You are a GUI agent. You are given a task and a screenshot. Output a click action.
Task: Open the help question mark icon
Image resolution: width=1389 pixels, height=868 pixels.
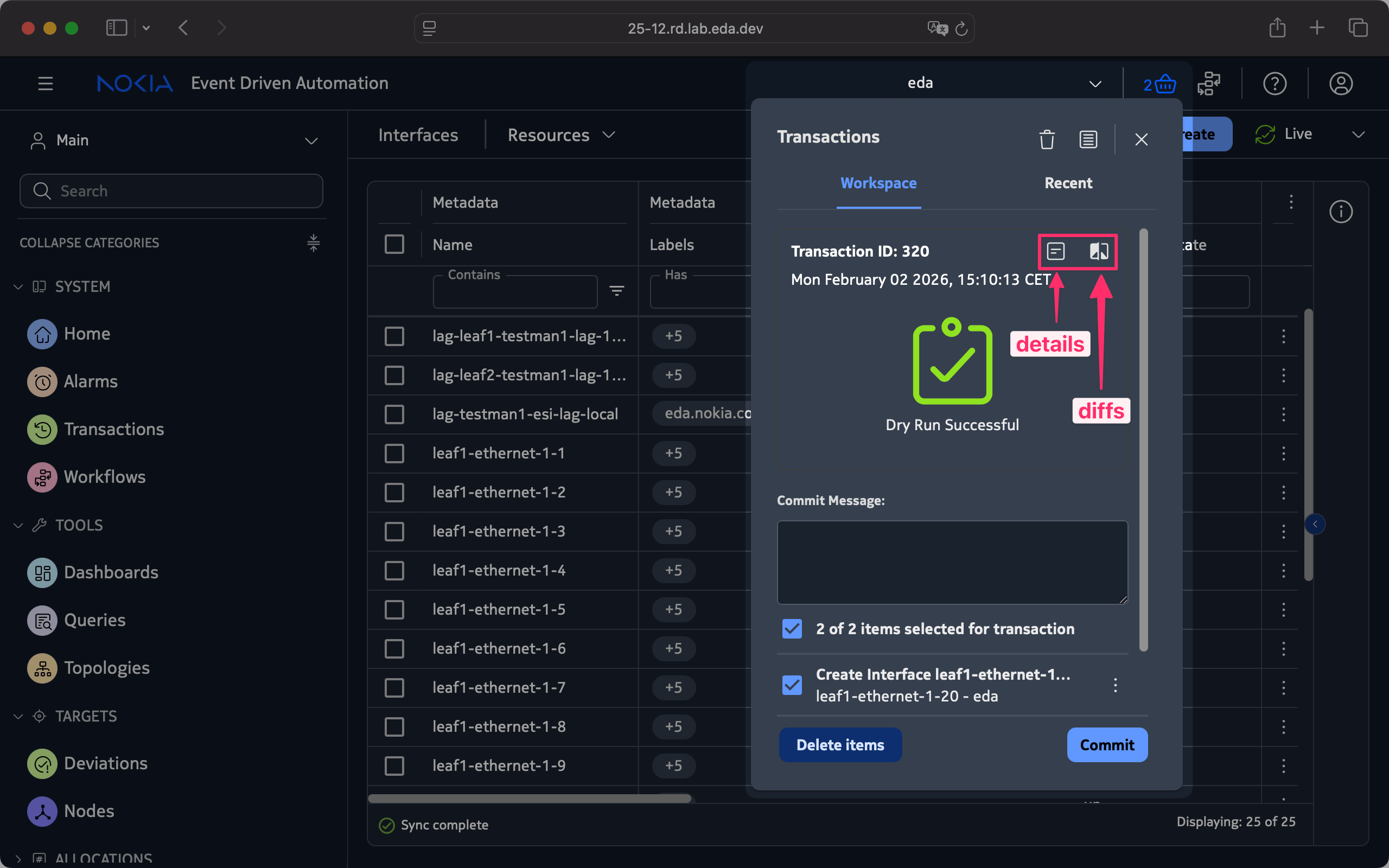click(1274, 84)
